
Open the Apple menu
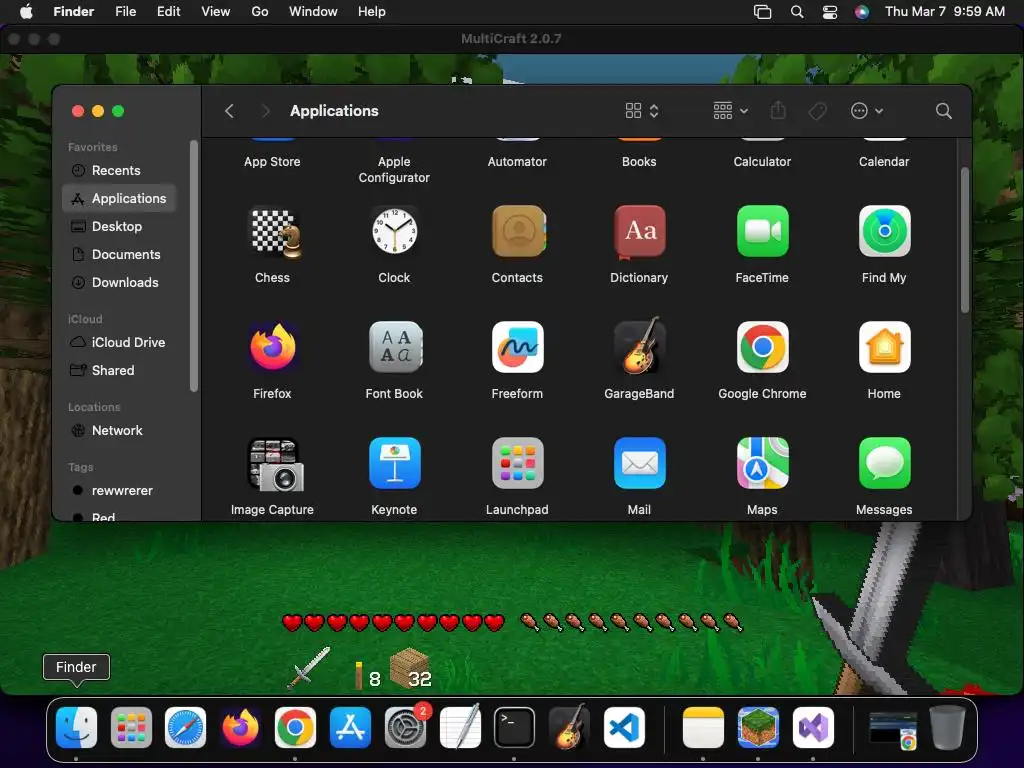coord(26,11)
